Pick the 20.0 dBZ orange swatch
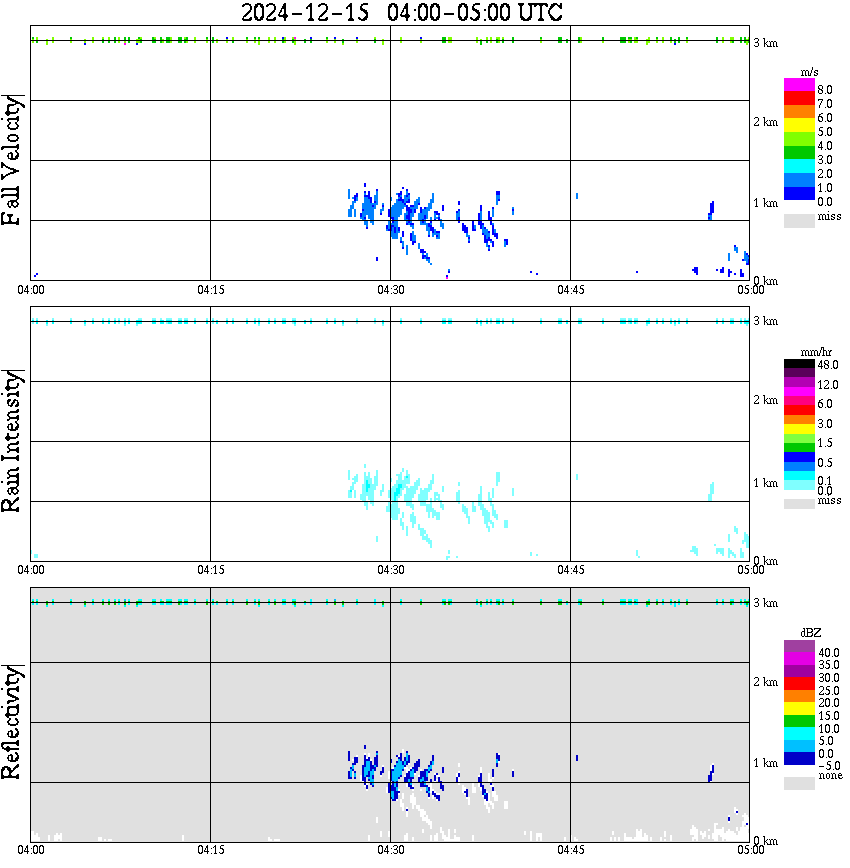Viewport: 850px width, 868px height. coord(799,696)
